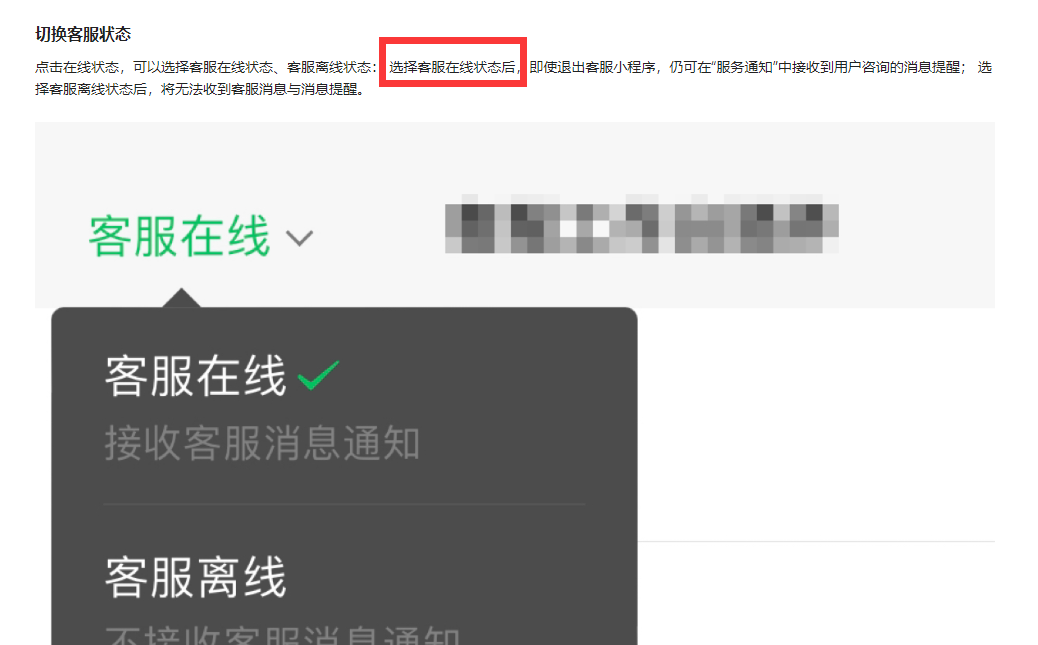Click the green checkmark beside 客服在线
This screenshot has width=1038, height=645.
point(318,375)
